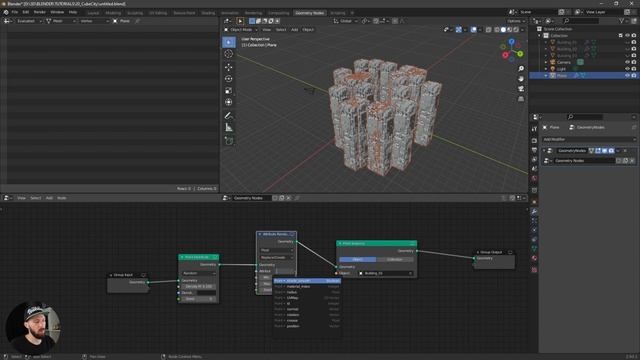Adjust Density Max field in Point Distribute
The image size is (640, 360).
click(x=199, y=287)
